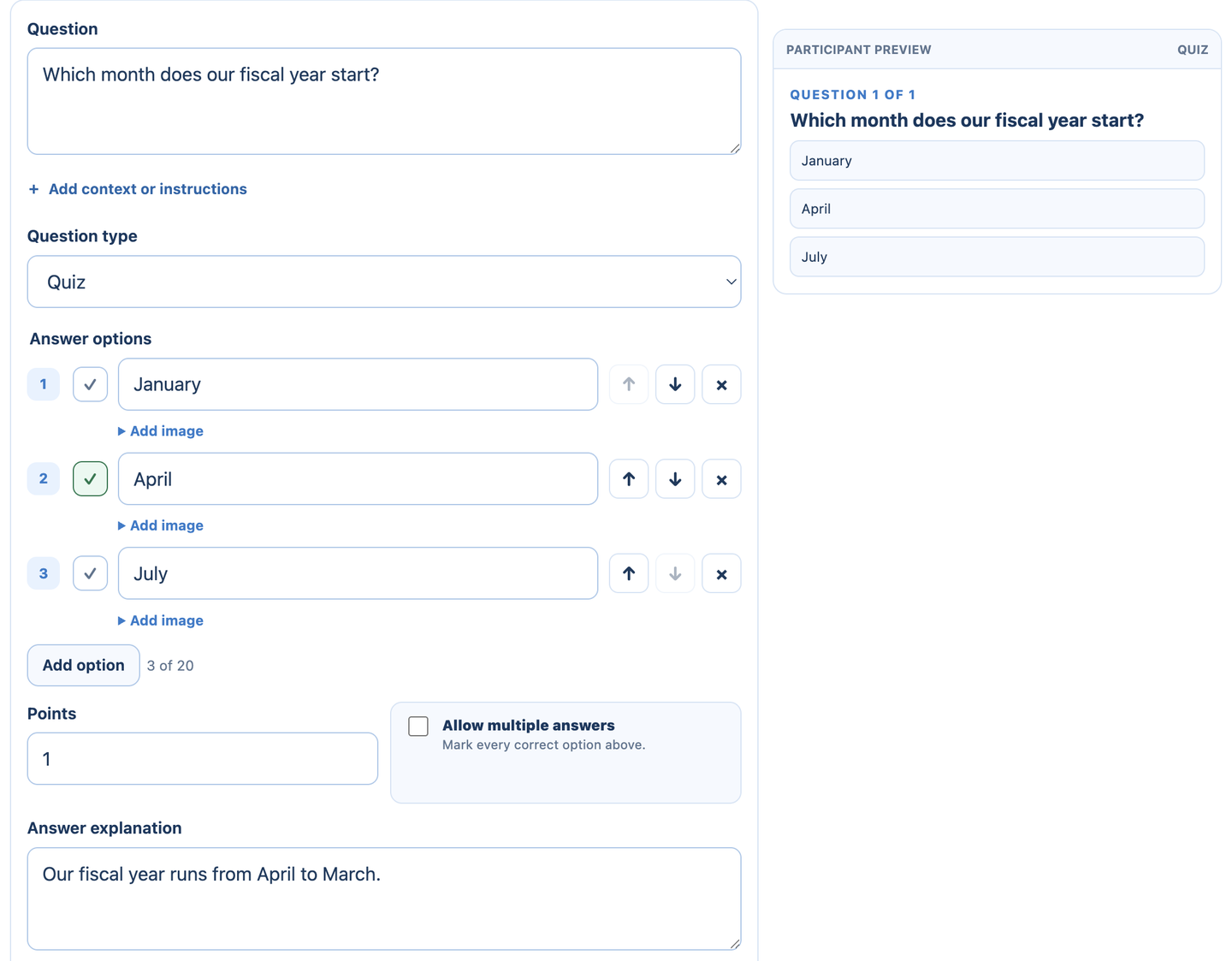The image size is (1232, 961).
Task: Focus the April answer text field
Action: [x=358, y=479]
